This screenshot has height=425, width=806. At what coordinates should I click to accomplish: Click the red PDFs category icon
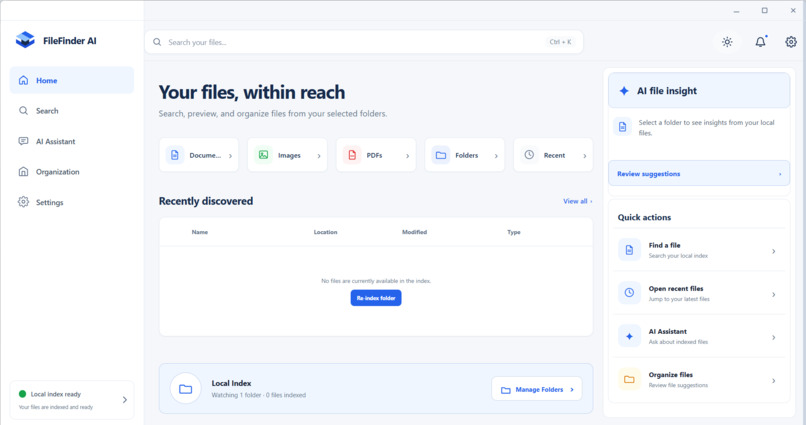352,155
